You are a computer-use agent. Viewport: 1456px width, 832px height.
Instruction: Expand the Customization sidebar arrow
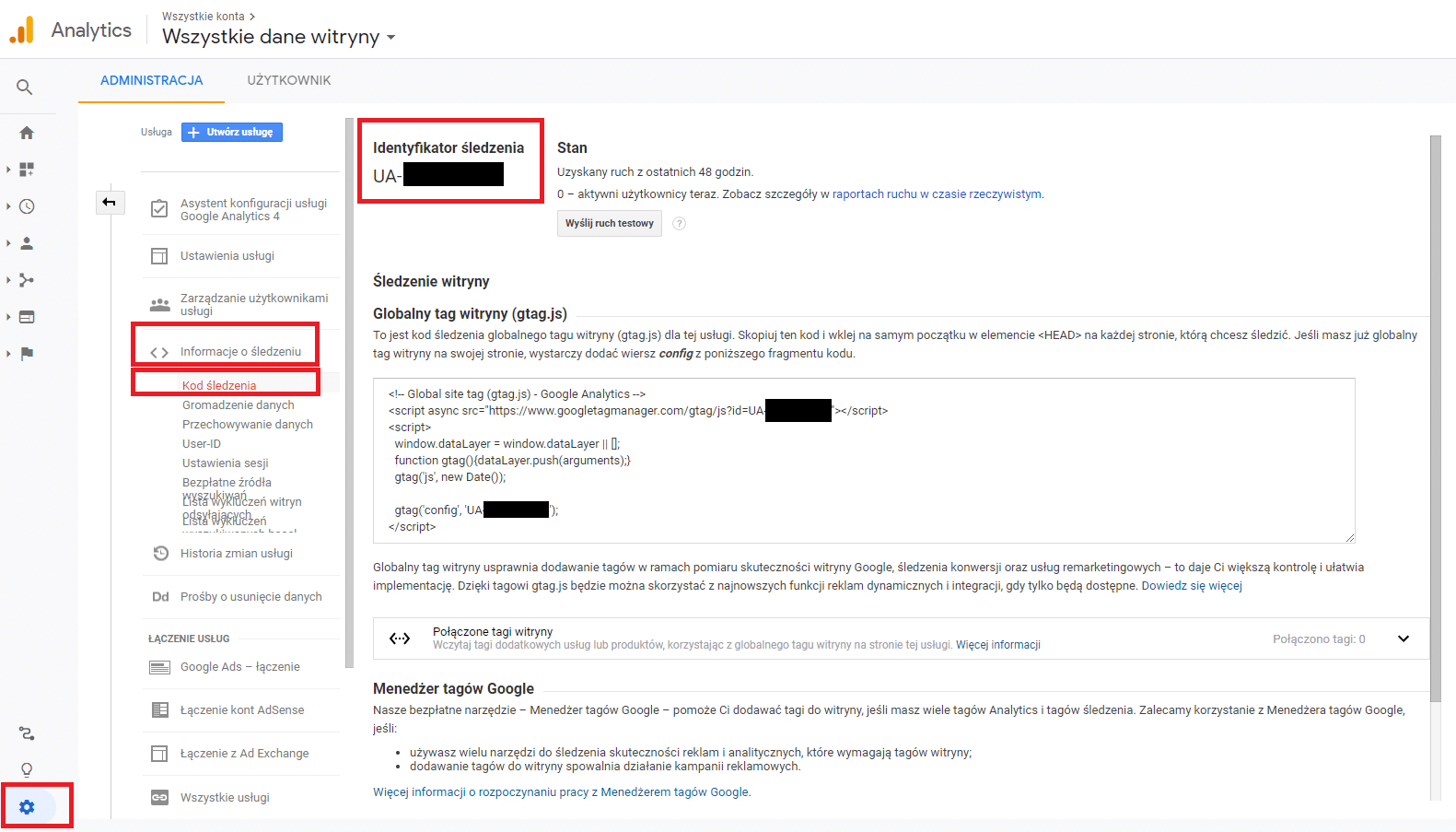8,170
